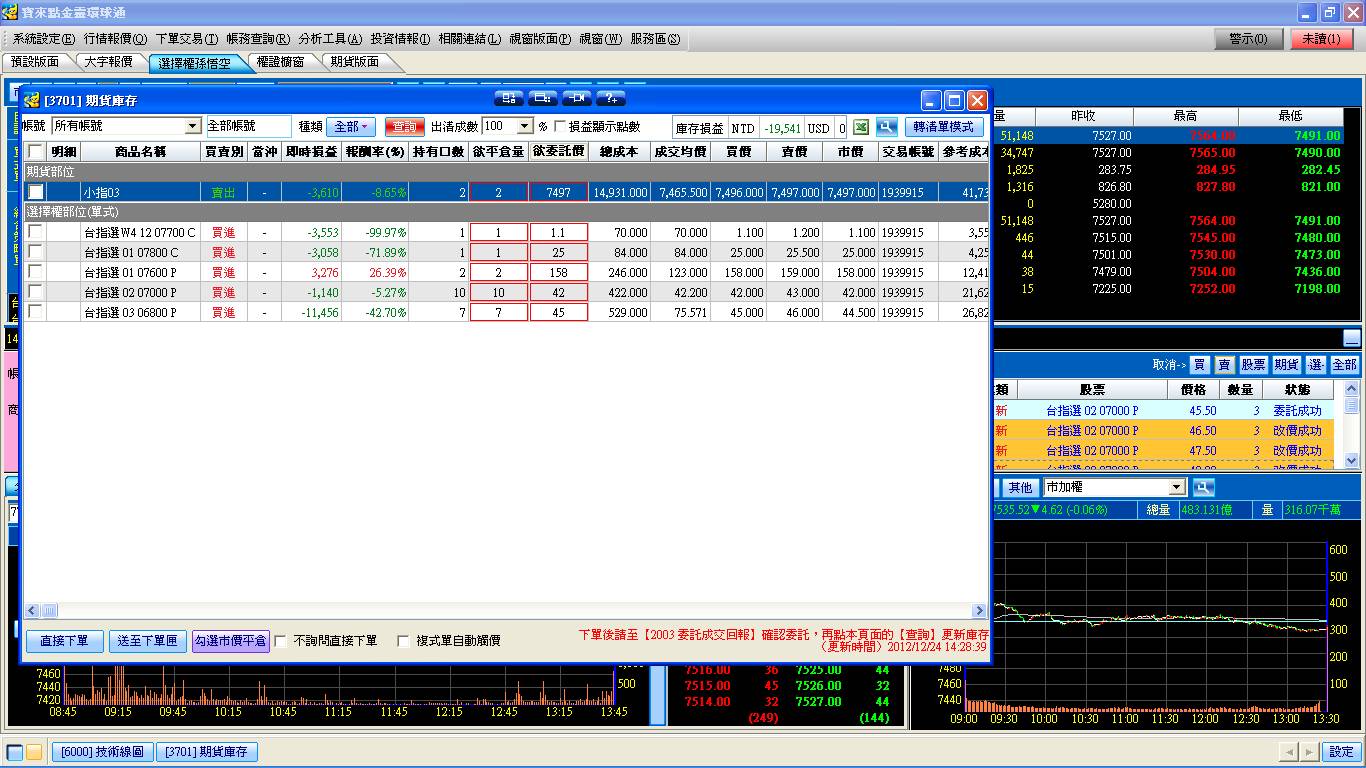Check the 台指選 03 06800 P row checkbox
The image size is (1366, 768).
click(x=35, y=312)
